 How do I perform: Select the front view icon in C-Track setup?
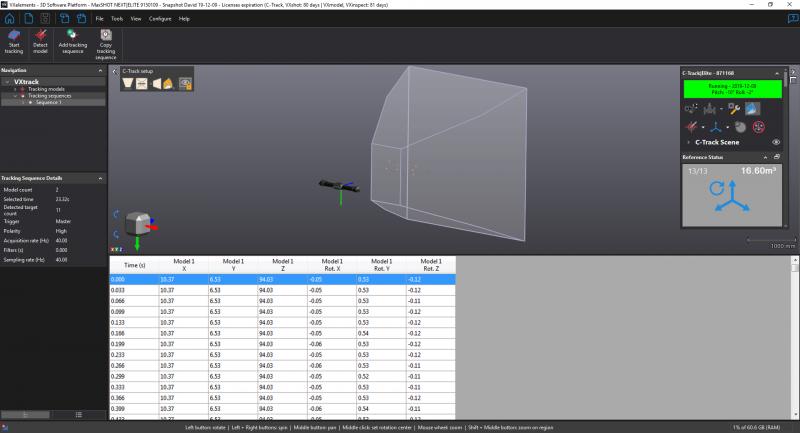pos(142,84)
